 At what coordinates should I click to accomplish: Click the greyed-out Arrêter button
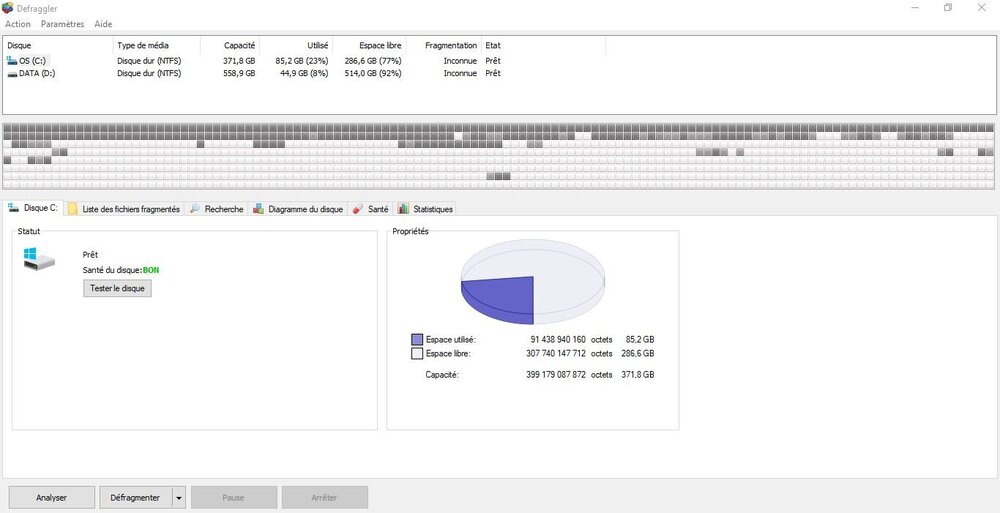(325, 498)
